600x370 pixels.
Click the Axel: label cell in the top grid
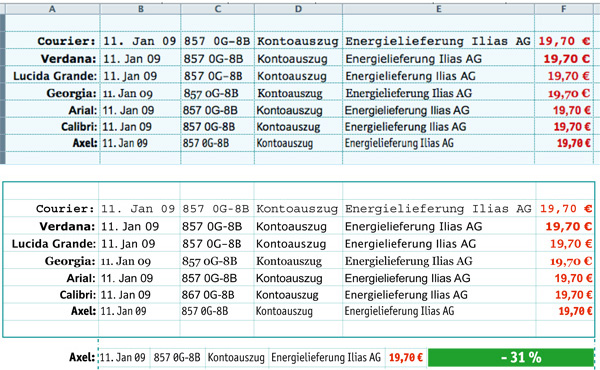(x=52, y=143)
